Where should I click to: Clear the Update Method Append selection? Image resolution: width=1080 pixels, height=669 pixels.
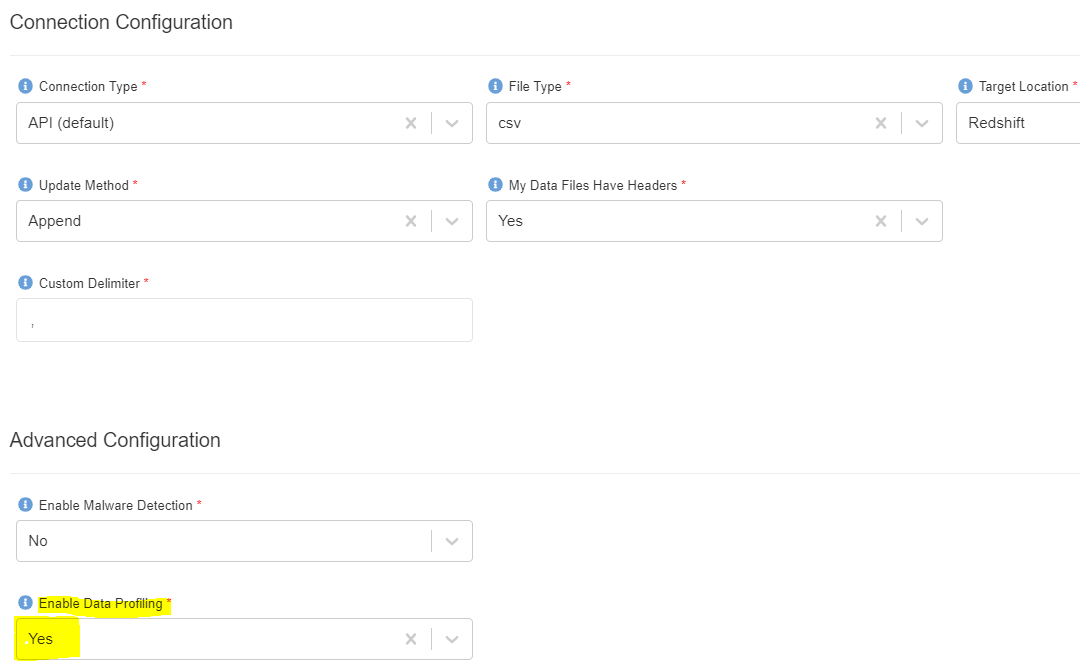[x=411, y=221]
